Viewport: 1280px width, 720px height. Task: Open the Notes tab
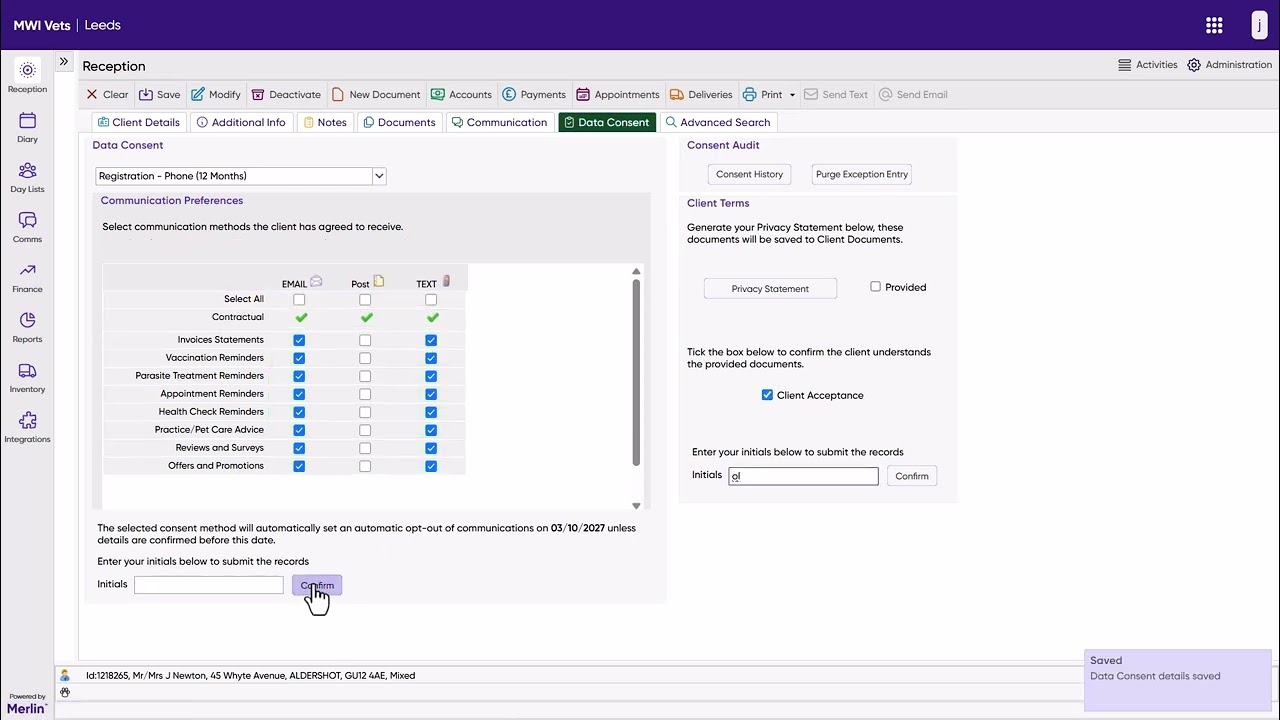point(324,122)
